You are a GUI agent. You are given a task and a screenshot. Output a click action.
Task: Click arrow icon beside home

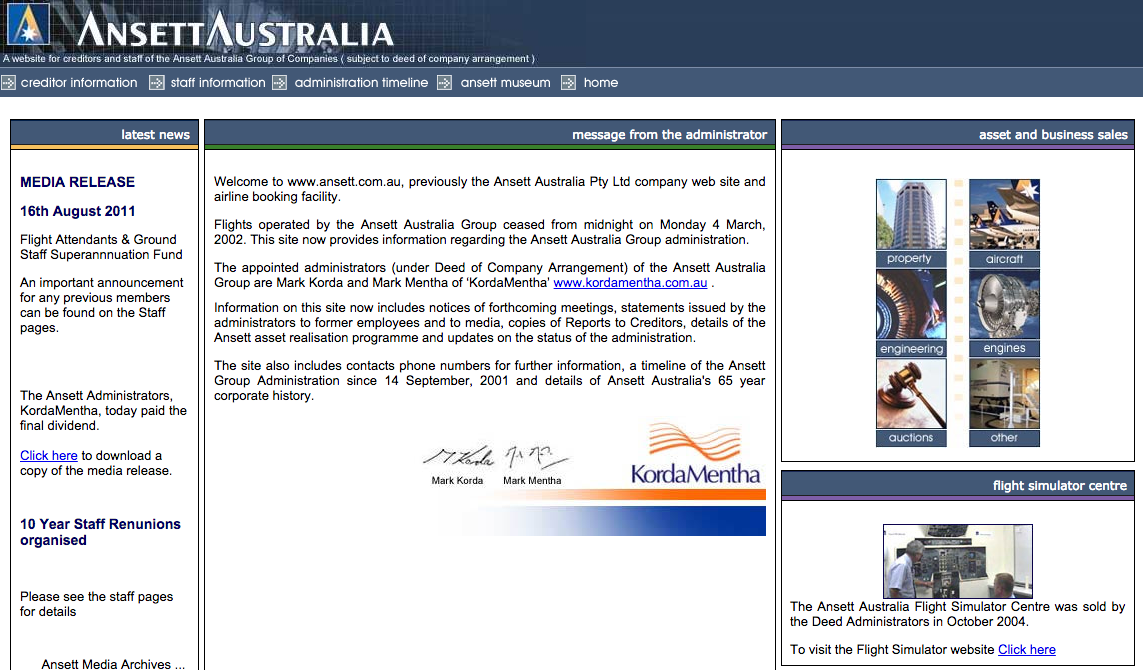click(x=568, y=83)
